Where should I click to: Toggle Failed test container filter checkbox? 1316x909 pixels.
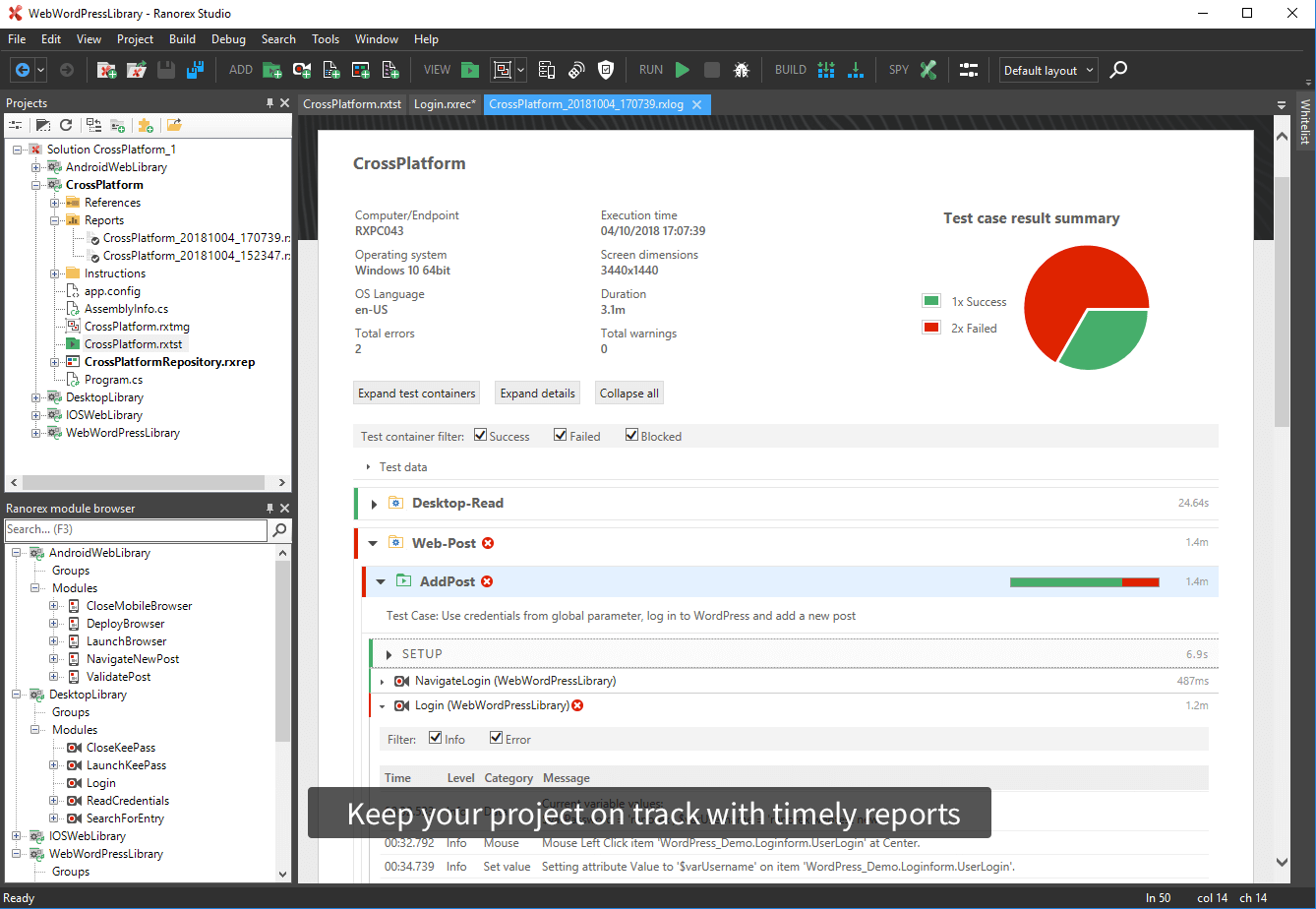click(560, 436)
